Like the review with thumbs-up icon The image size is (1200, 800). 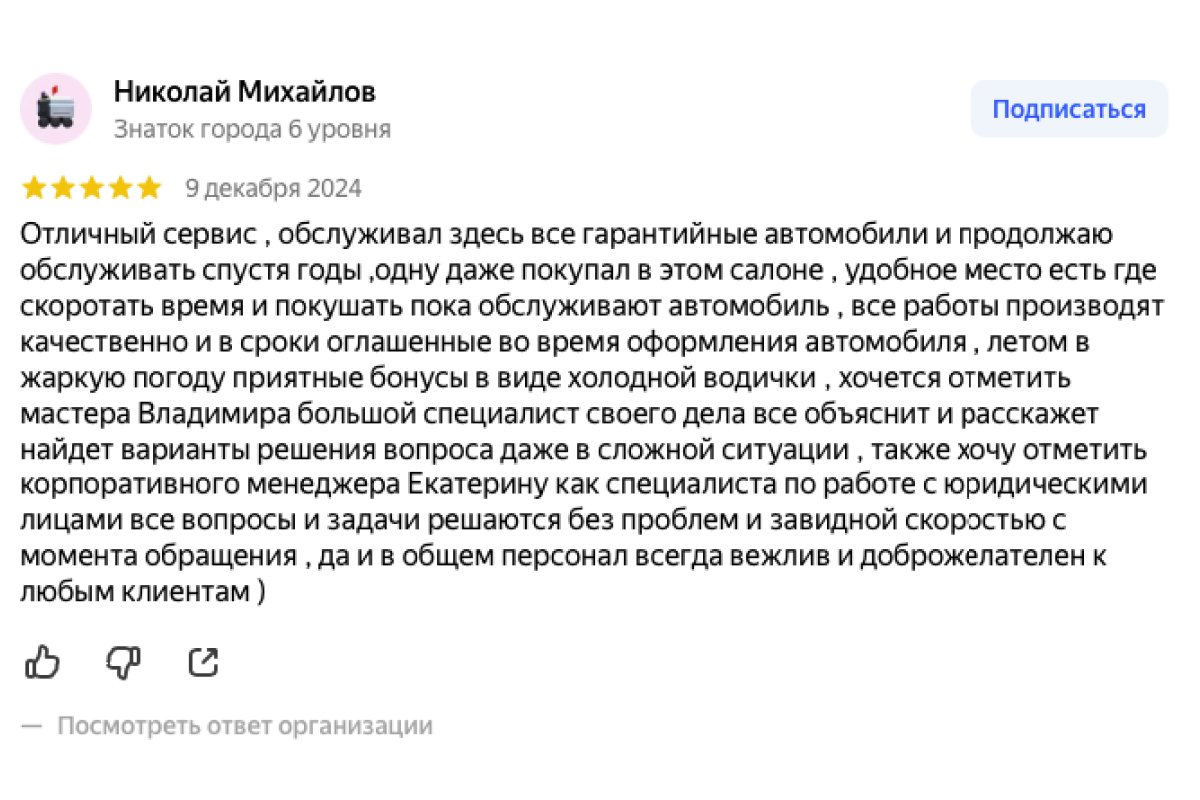(42, 662)
